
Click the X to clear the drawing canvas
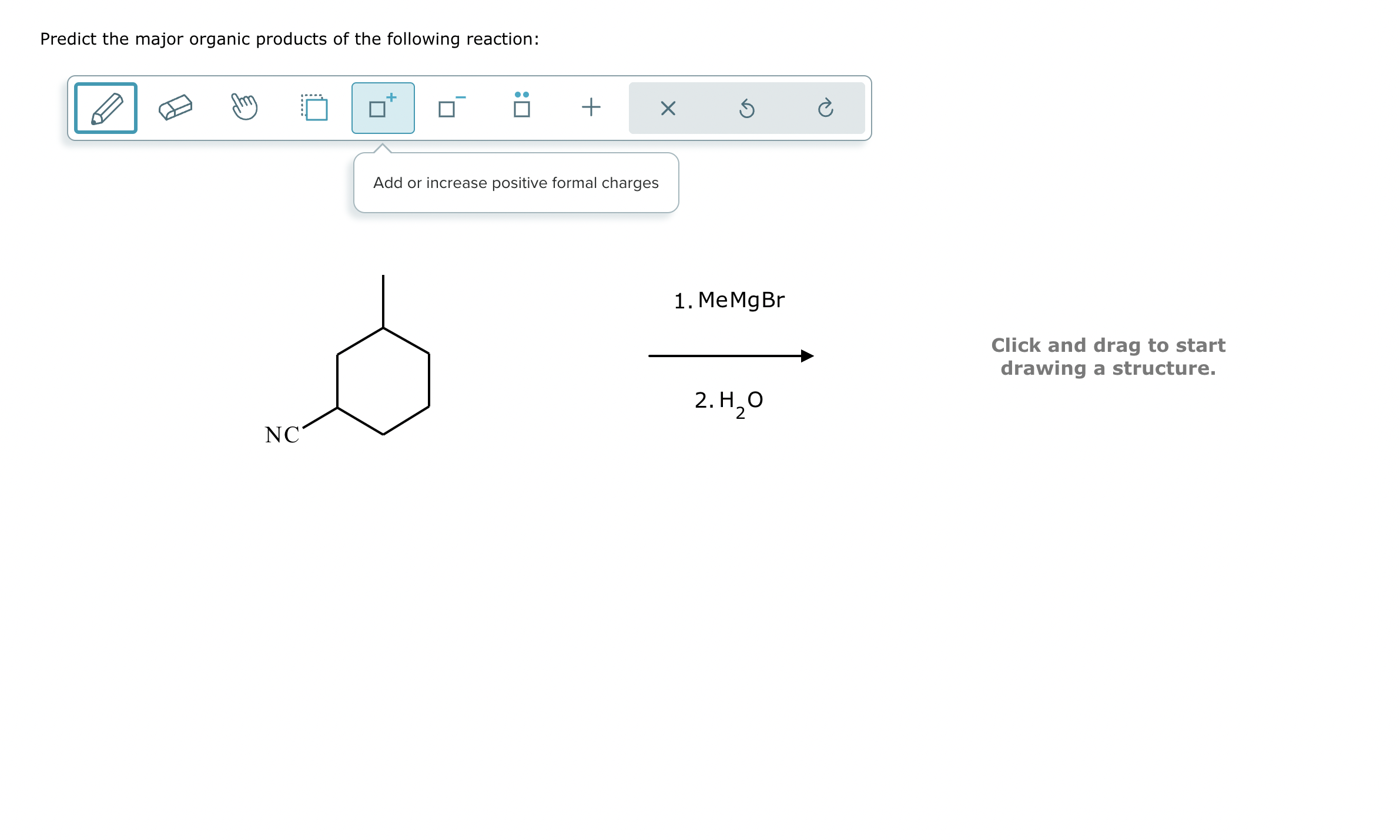[668, 107]
